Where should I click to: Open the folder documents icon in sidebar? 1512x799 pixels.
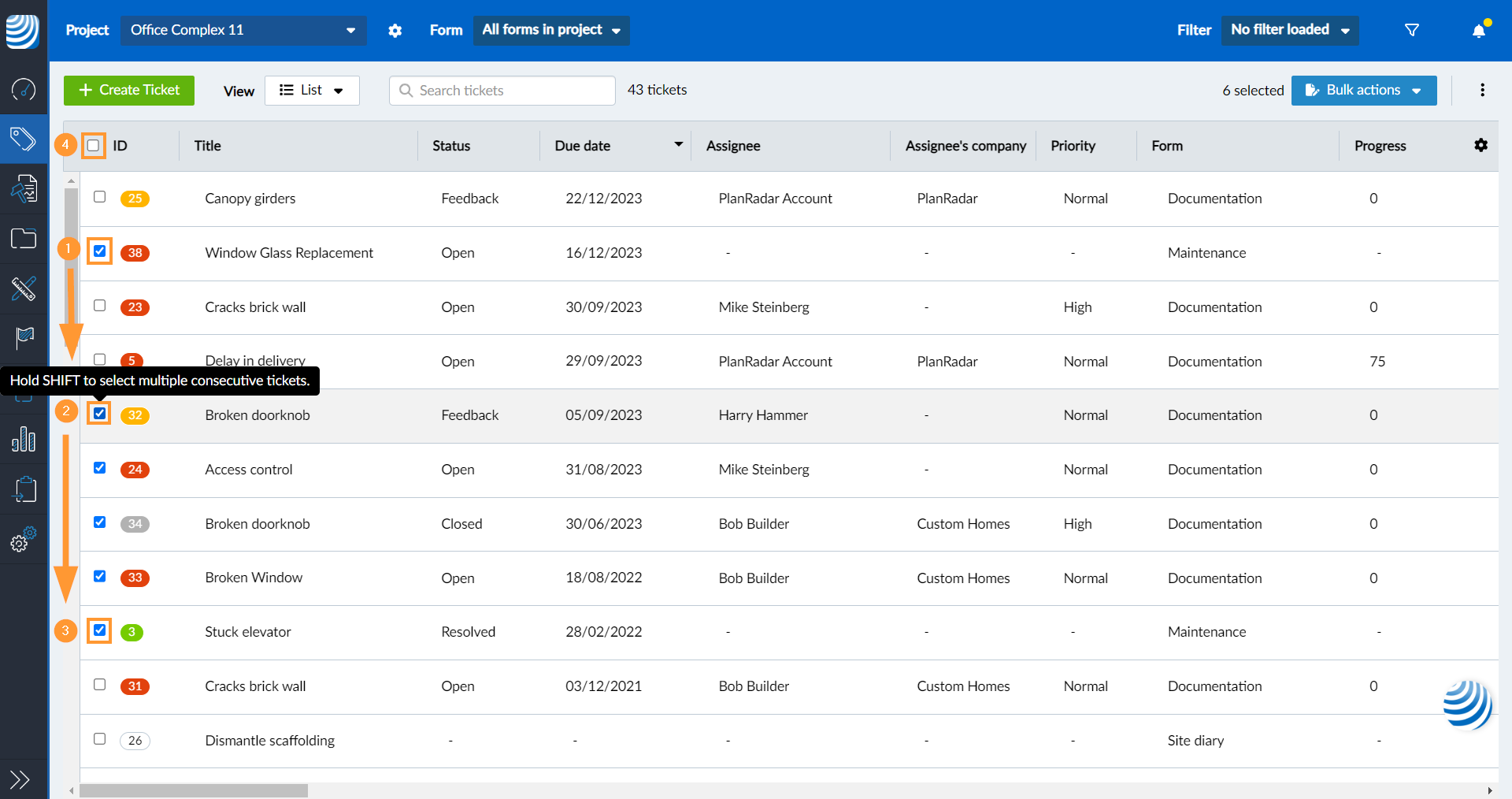click(x=24, y=238)
